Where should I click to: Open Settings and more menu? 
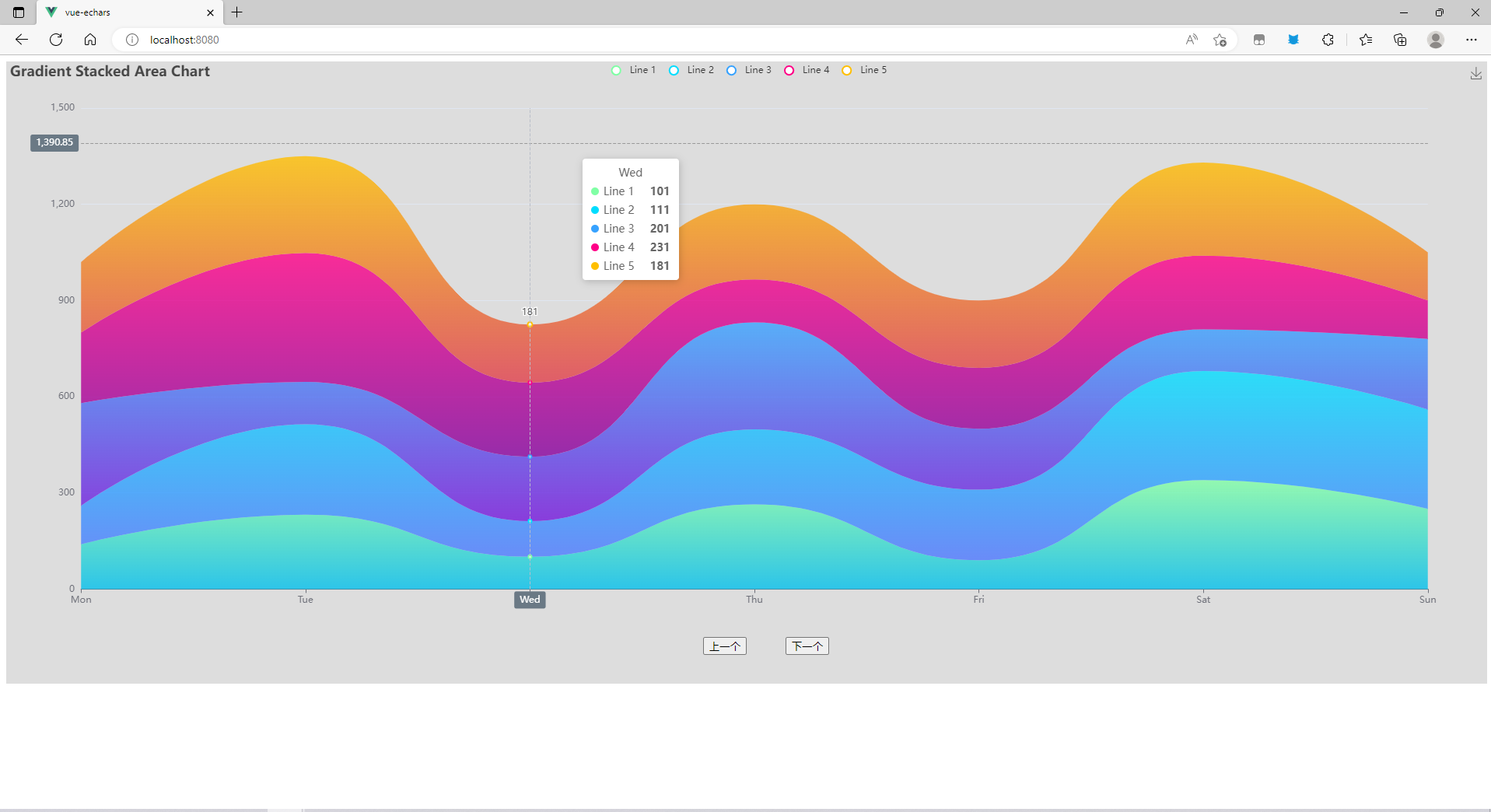point(1472,40)
